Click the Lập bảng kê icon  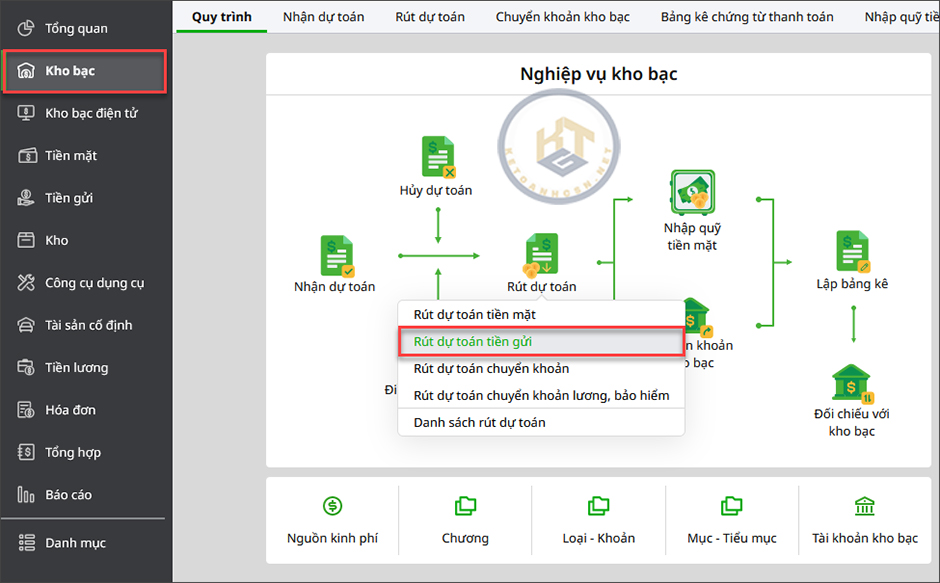click(852, 252)
